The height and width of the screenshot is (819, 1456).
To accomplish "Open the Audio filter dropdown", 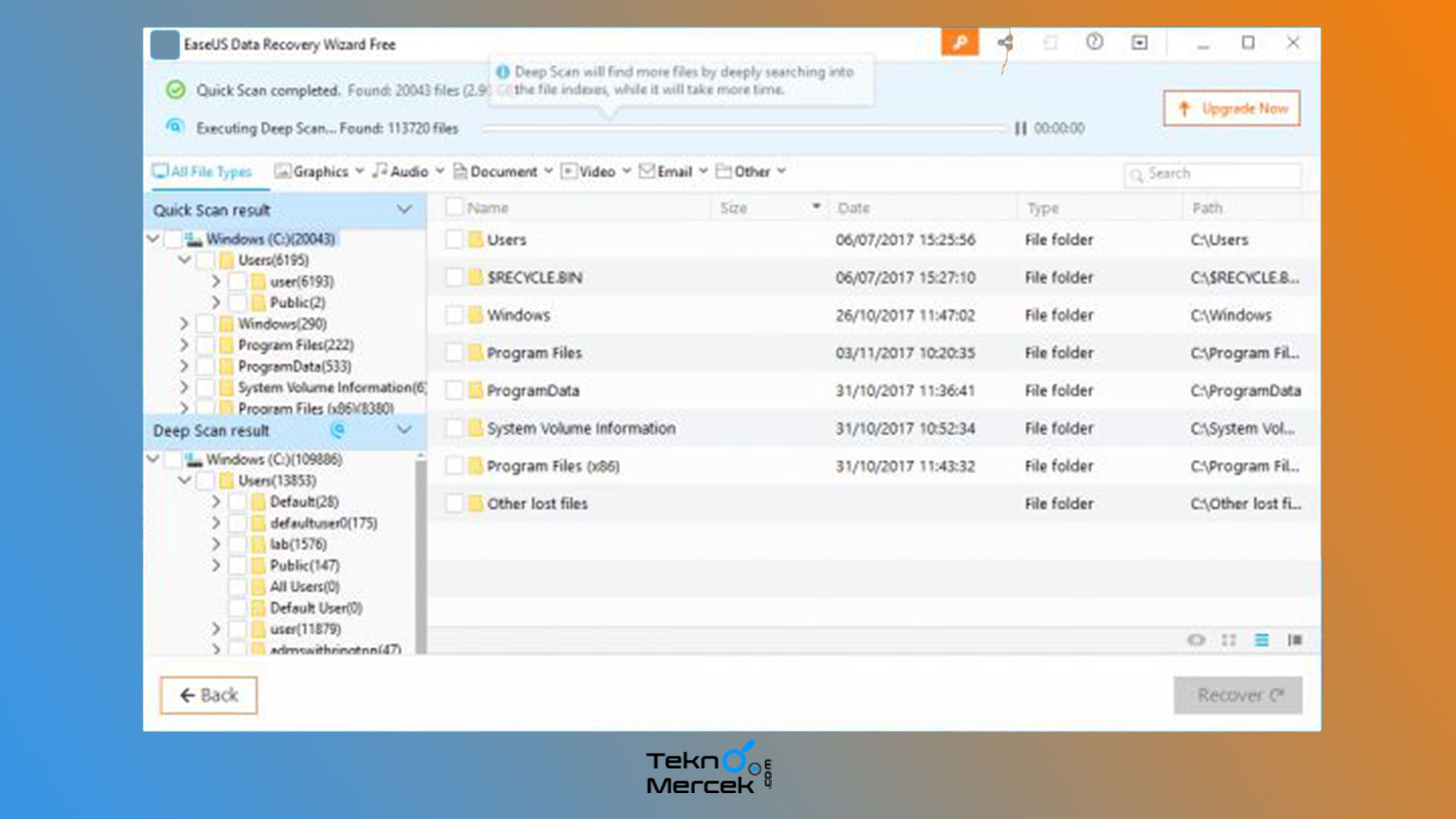I will [408, 172].
